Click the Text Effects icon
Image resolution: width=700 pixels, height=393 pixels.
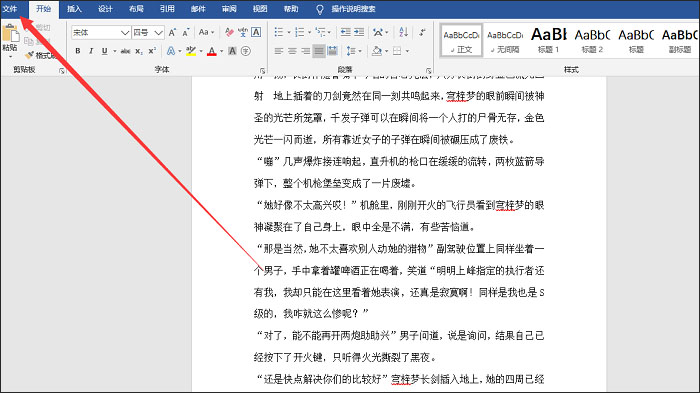(171, 51)
